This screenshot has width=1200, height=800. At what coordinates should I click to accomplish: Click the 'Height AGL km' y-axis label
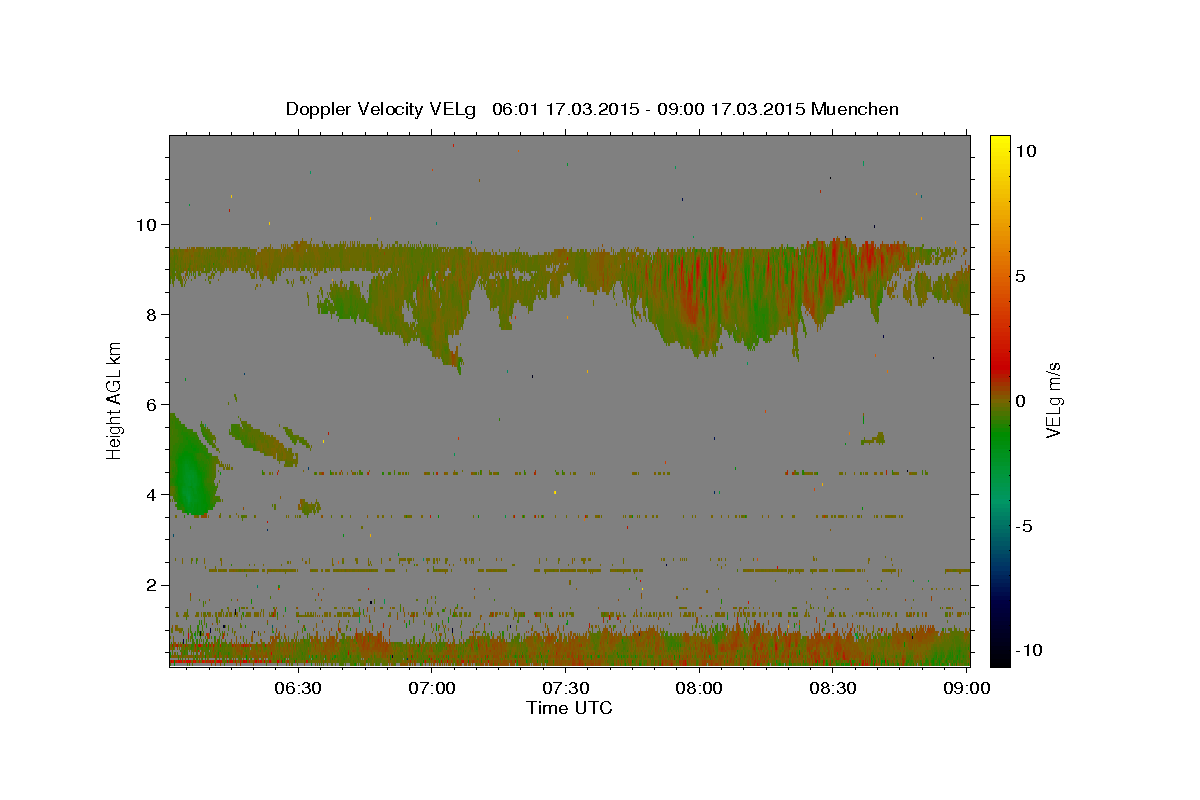[x=115, y=400]
